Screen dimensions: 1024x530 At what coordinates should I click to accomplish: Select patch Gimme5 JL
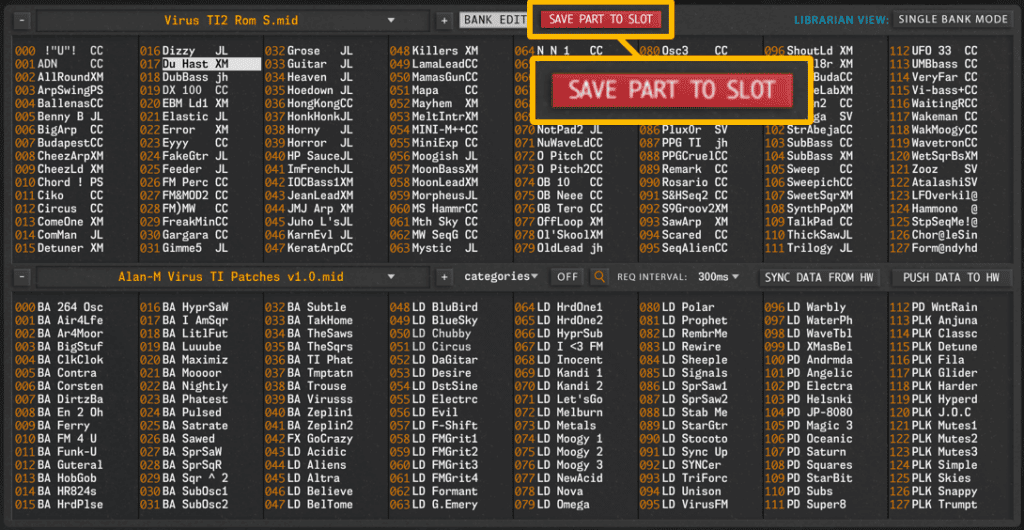pyautogui.click(x=184, y=248)
